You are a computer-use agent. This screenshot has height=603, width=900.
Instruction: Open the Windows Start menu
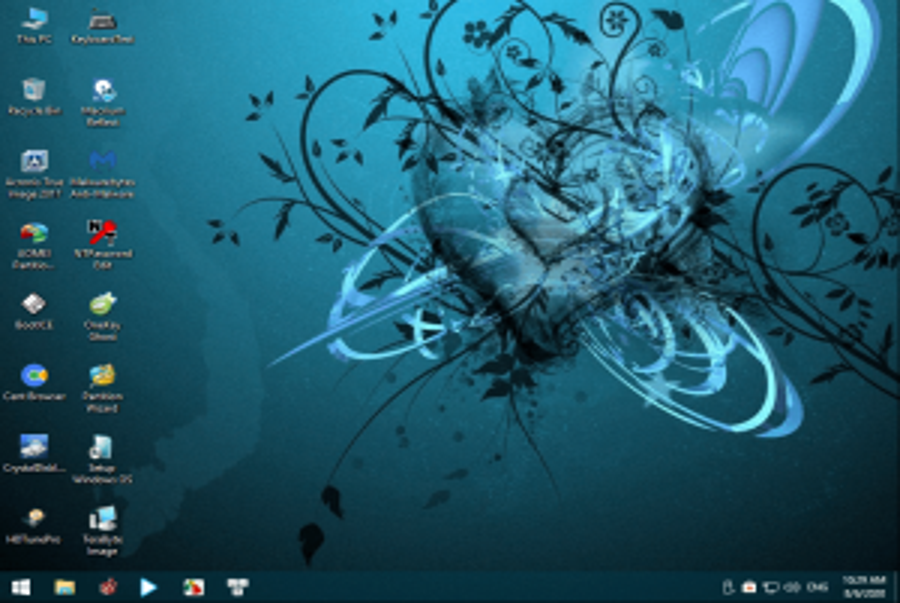point(21,587)
